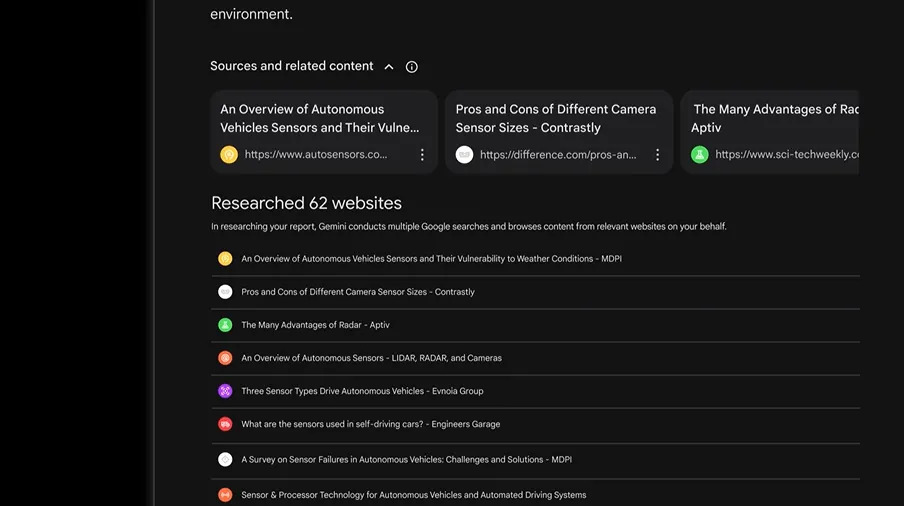Open Weather Conditions MDPI list entry
904x506 pixels.
431,259
